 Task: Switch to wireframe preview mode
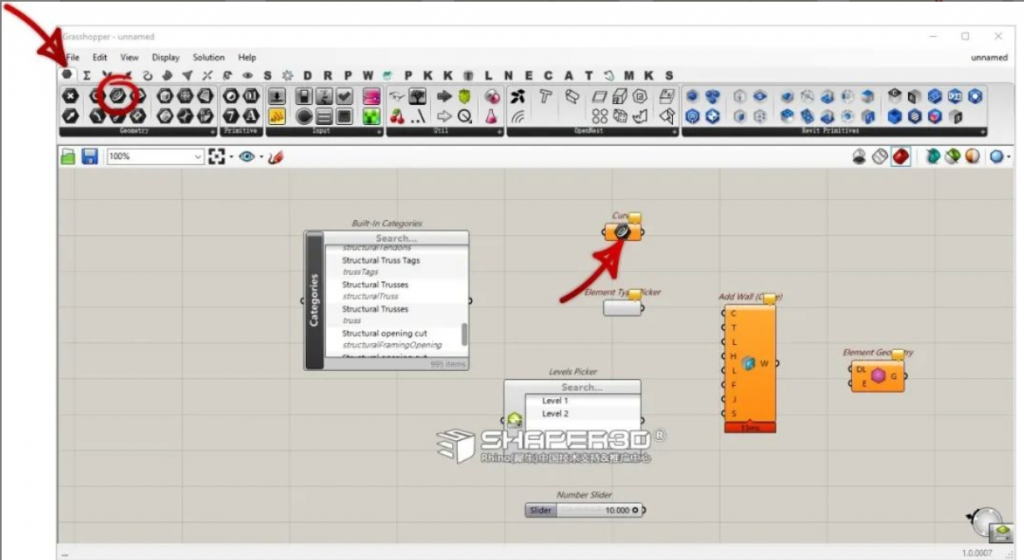(x=880, y=157)
